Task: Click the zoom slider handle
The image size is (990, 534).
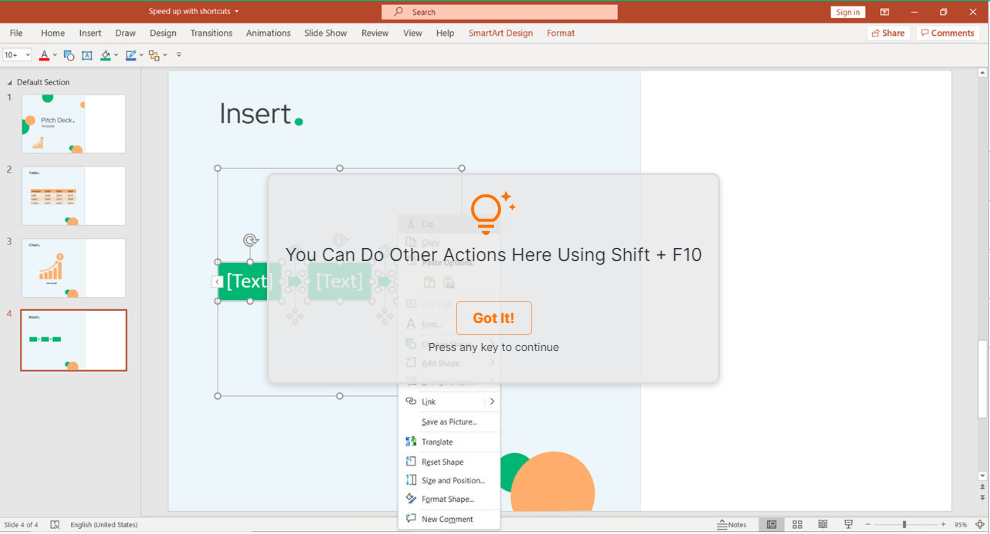Action: pos(904,525)
